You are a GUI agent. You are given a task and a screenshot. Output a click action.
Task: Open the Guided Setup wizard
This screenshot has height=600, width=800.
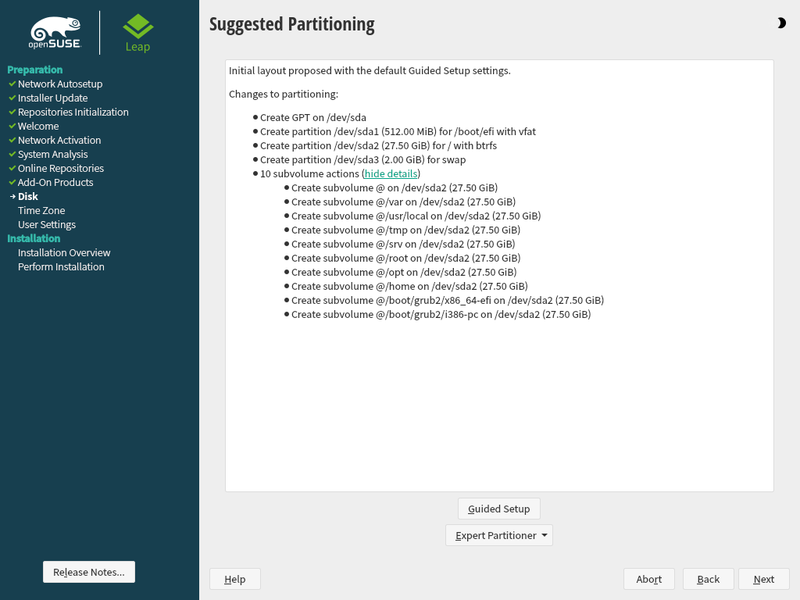point(499,509)
